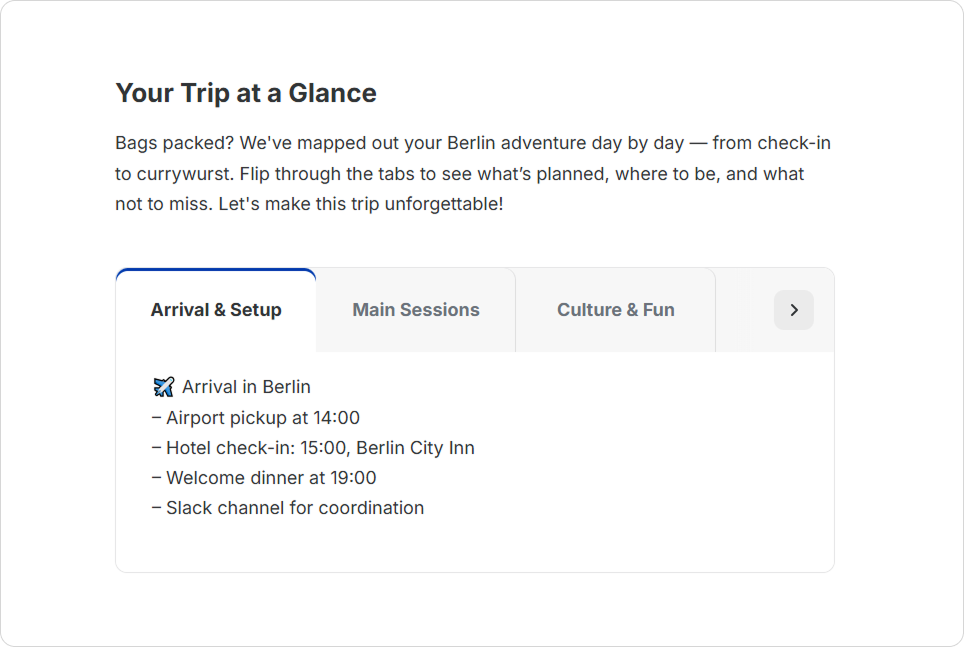Select the Airport pickup line
964x647 pixels.
pos(256,418)
